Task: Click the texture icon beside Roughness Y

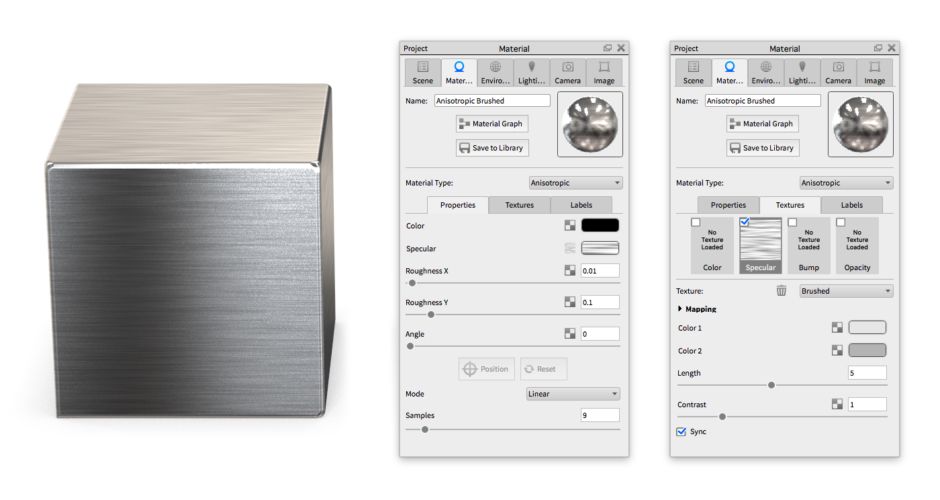Action: (570, 301)
